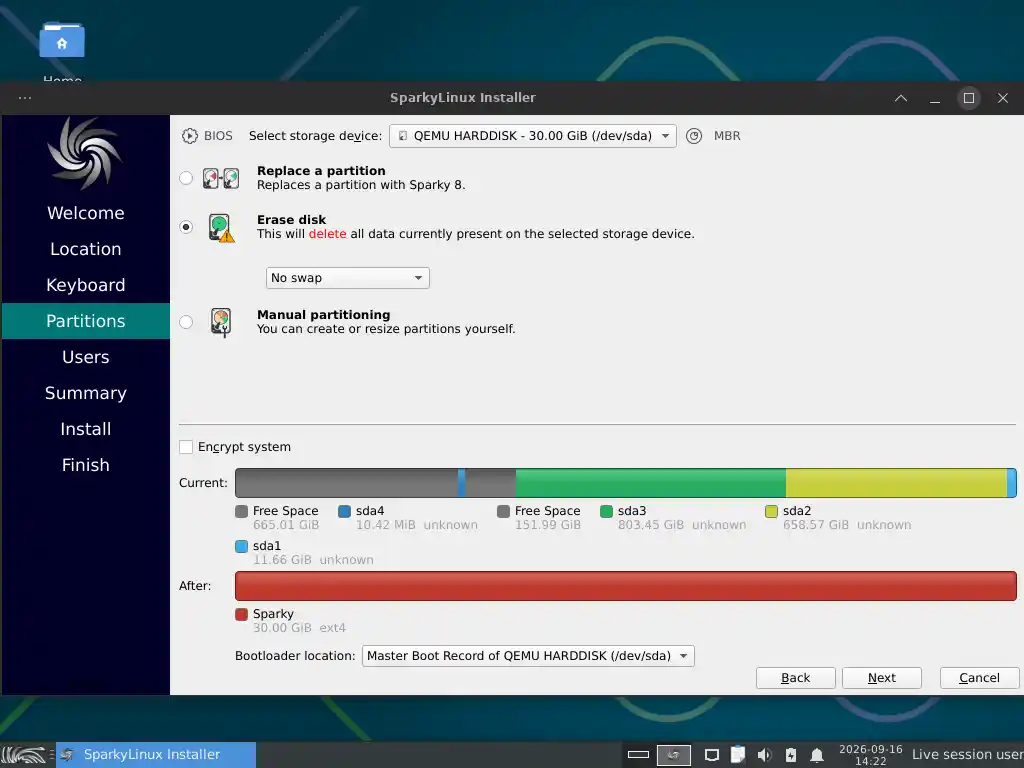Screen dimensions: 1024x768
Task: Open the Sparky start menu in taskbar
Action: click(x=24, y=755)
